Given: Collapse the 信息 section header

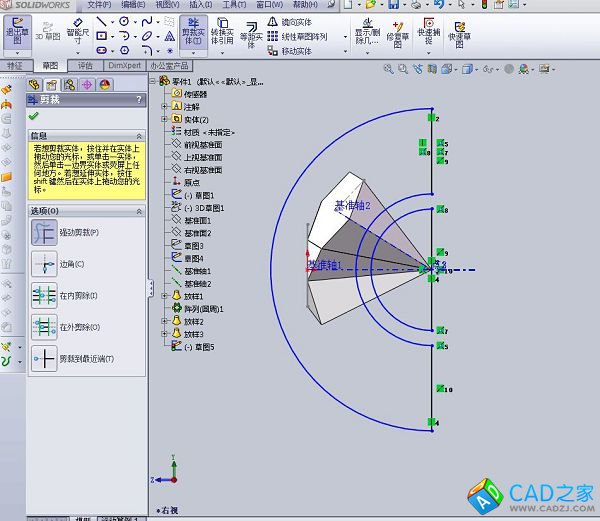Looking at the screenshot, I should (139, 135).
